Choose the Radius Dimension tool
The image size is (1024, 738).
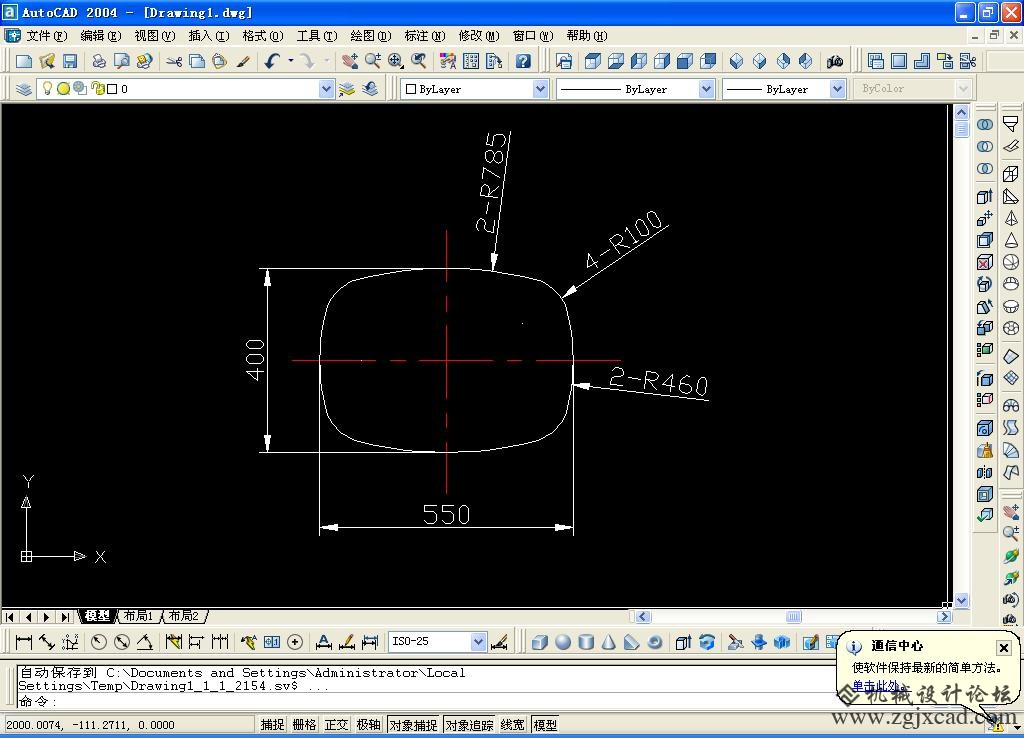pos(99,642)
